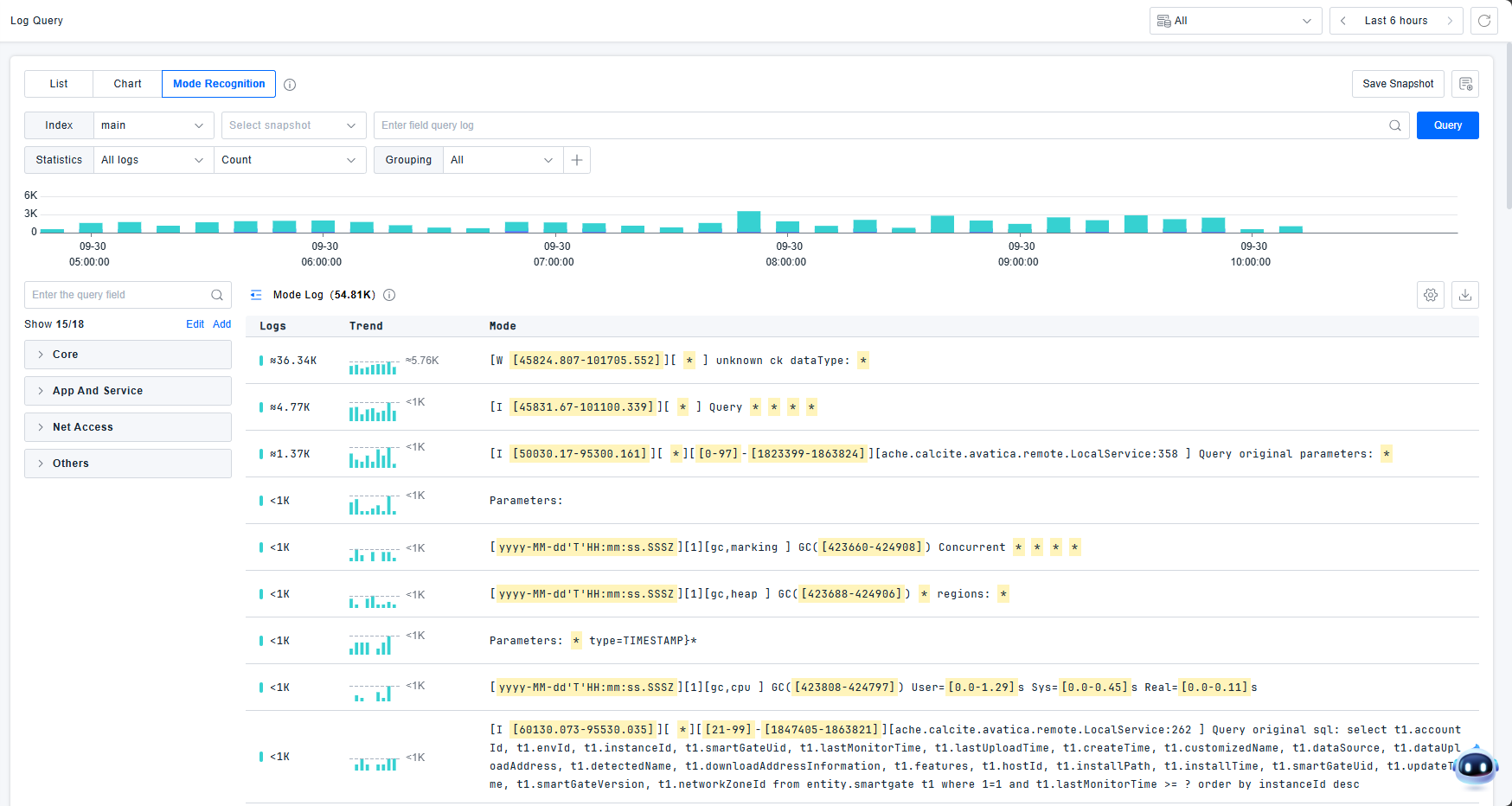Expand the Core field group
The width and height of the screenshot is (1512, 806).
click(x=128, y=355)
